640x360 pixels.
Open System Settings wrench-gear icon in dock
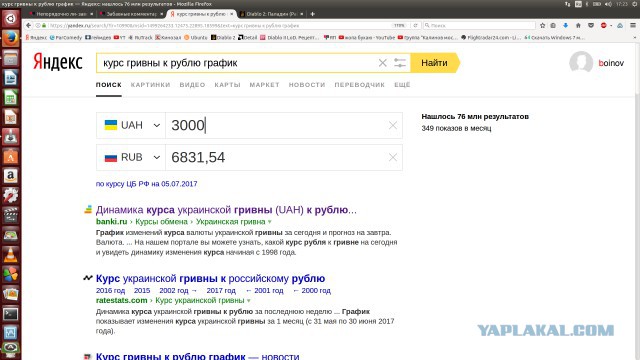(10, 196)
